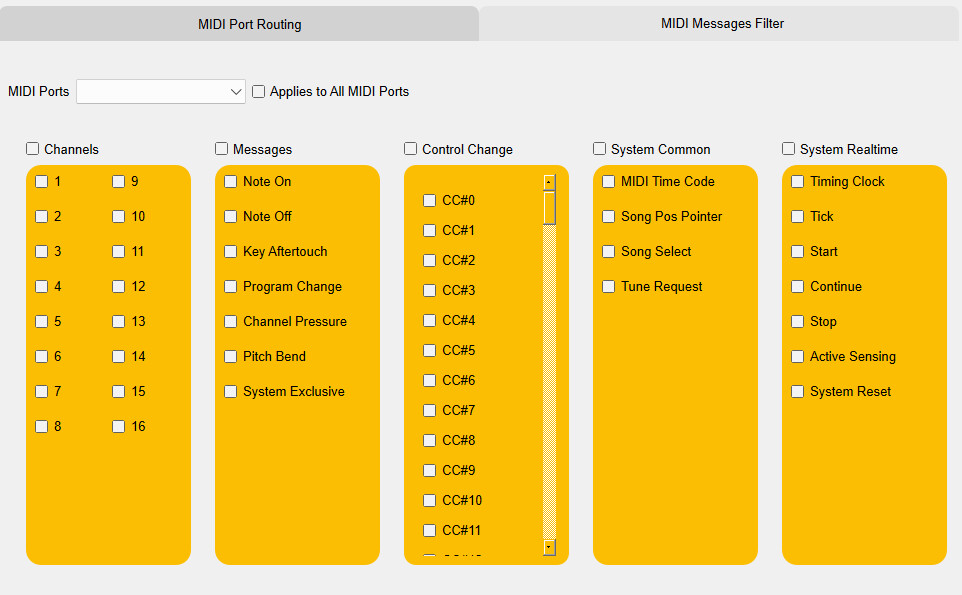Click the Control Change scrollbar thumb
Screen dimensions: 962x595
pyautogui.click(x=549, y=207)
